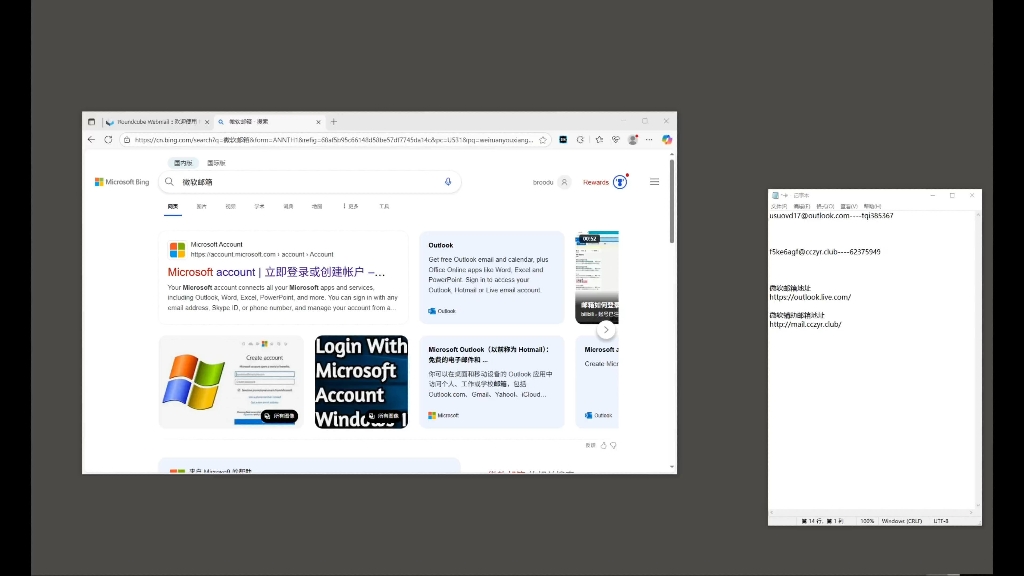Viewport: 1024px width, 576px height.
Task: Open the Login With Microsoft Account image
Action: point(361,382)
